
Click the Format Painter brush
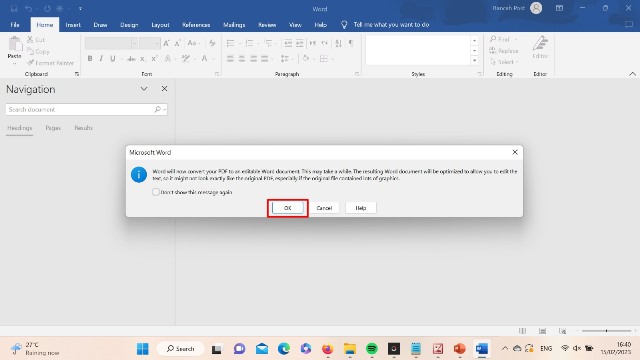[30, 63]
